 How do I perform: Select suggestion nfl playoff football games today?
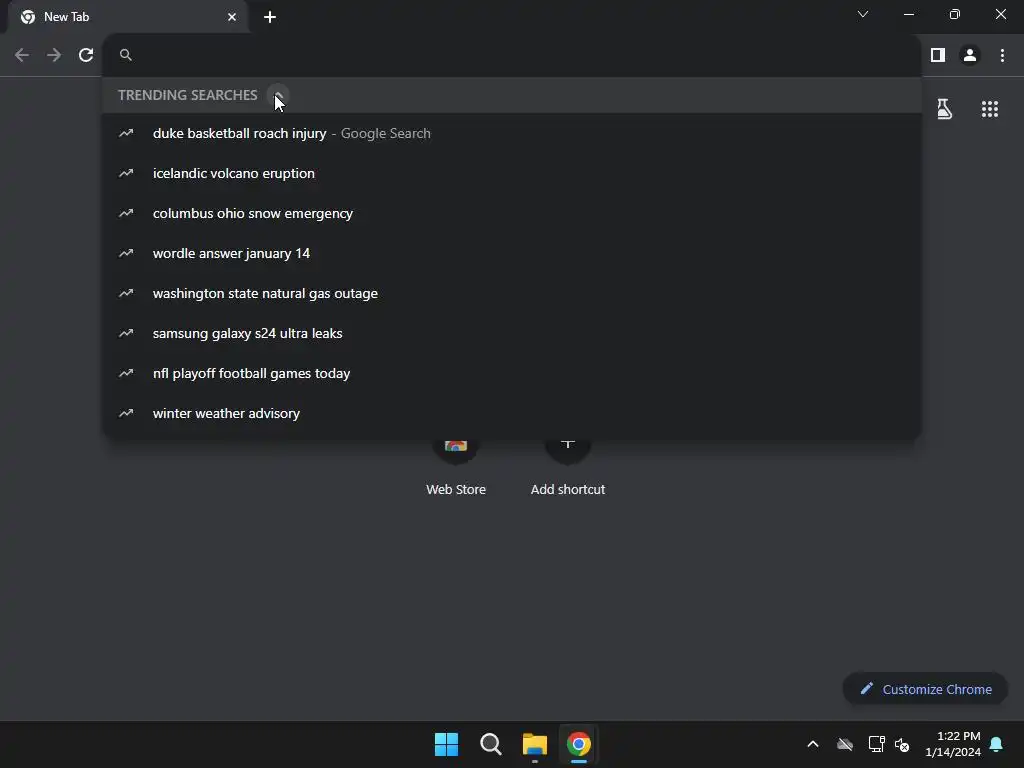(511, 374)
